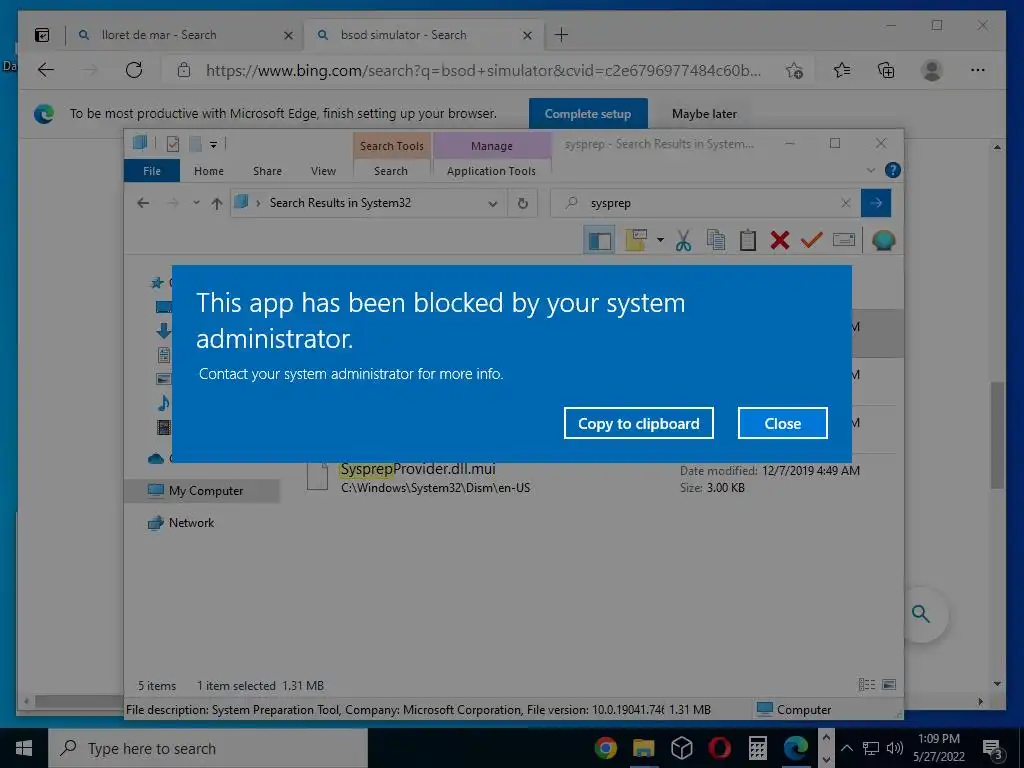1024x768 pixels.
Task: Open the File tab in Explorer
Action: click(x=152, y=170)
